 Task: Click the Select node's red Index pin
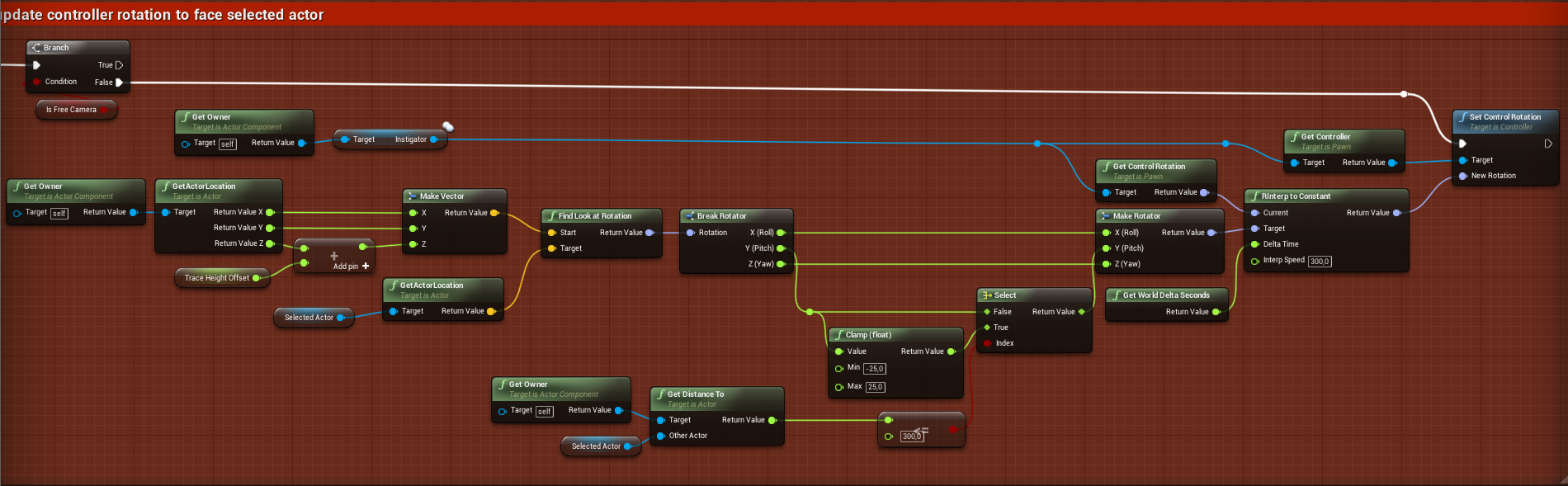coord(987,343)
